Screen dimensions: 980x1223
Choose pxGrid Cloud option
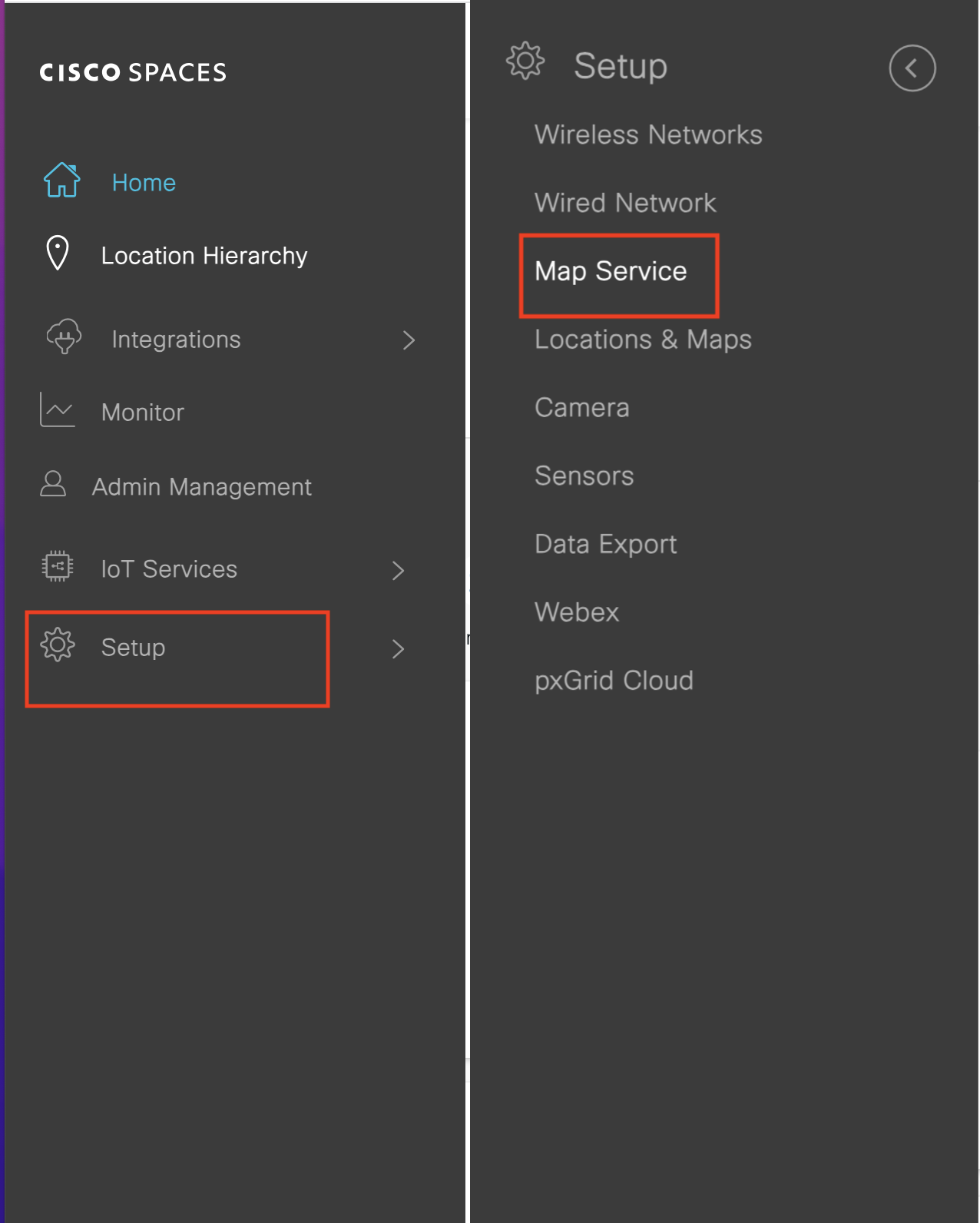click(614, 681)
